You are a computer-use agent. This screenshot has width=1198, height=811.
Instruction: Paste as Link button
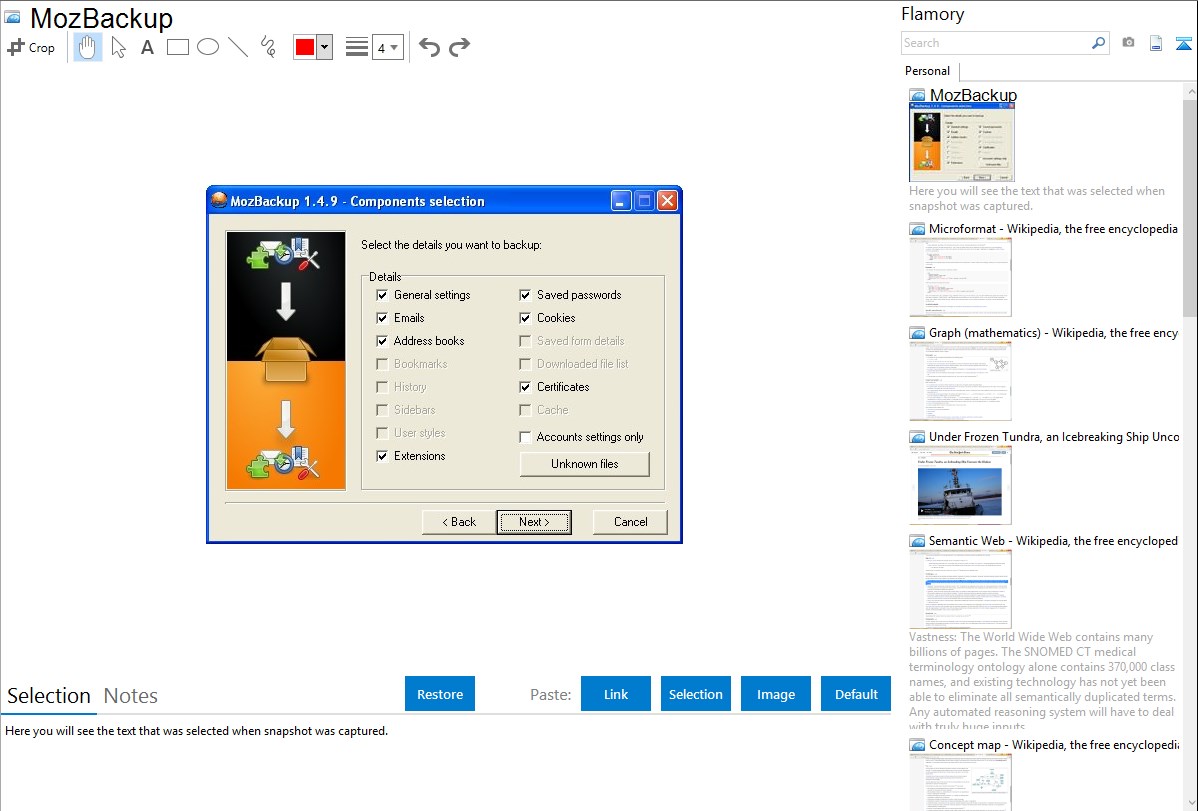pos(616,694)
